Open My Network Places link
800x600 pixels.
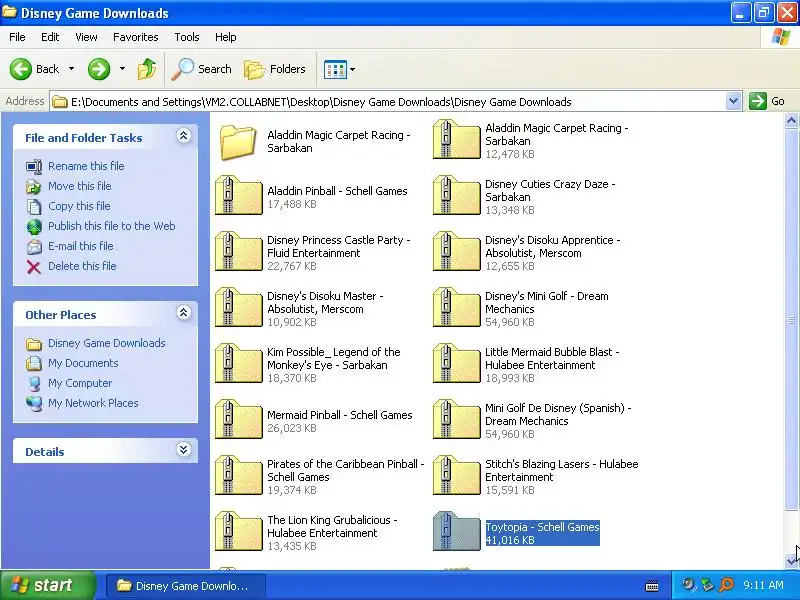tap(93, 403)
